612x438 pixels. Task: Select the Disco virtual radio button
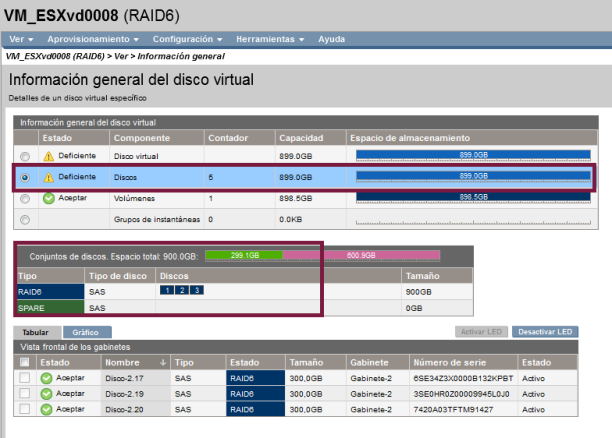[x=25, y=157]
